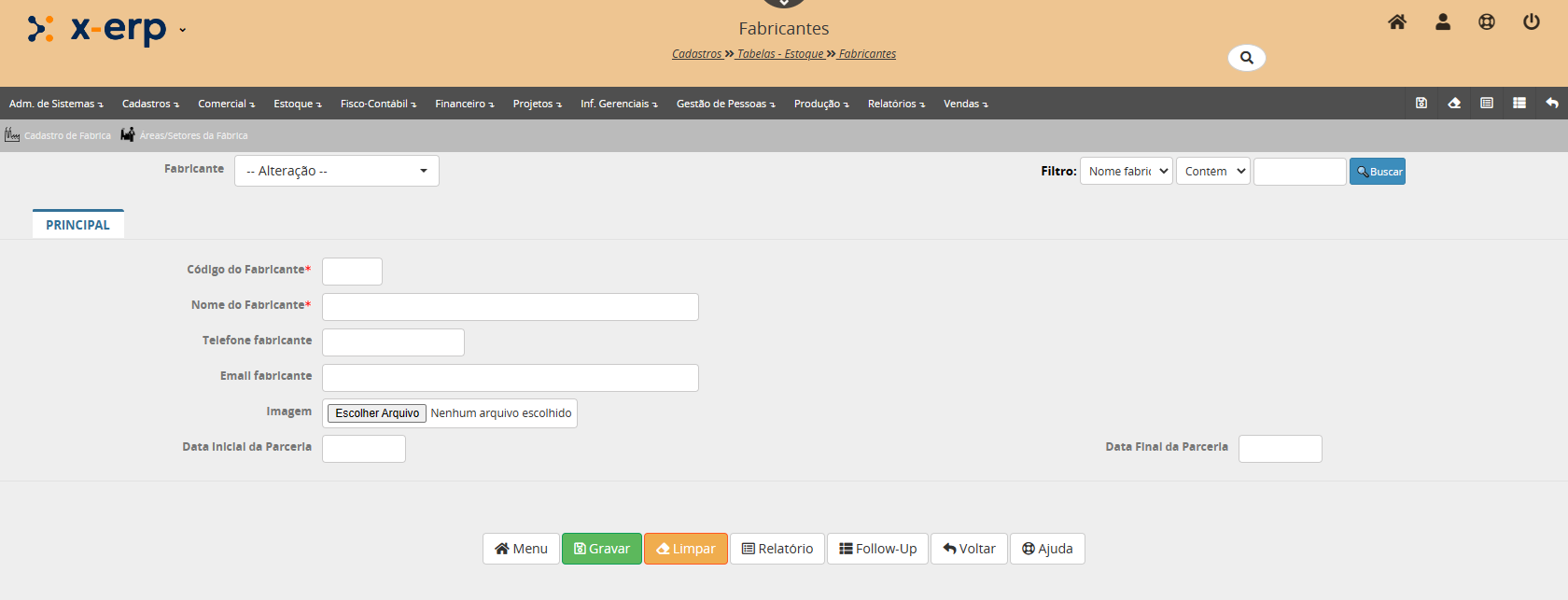Click the home icon in the header
The width and height of the screenshot is (1568, 600).
click(1396, 21)
